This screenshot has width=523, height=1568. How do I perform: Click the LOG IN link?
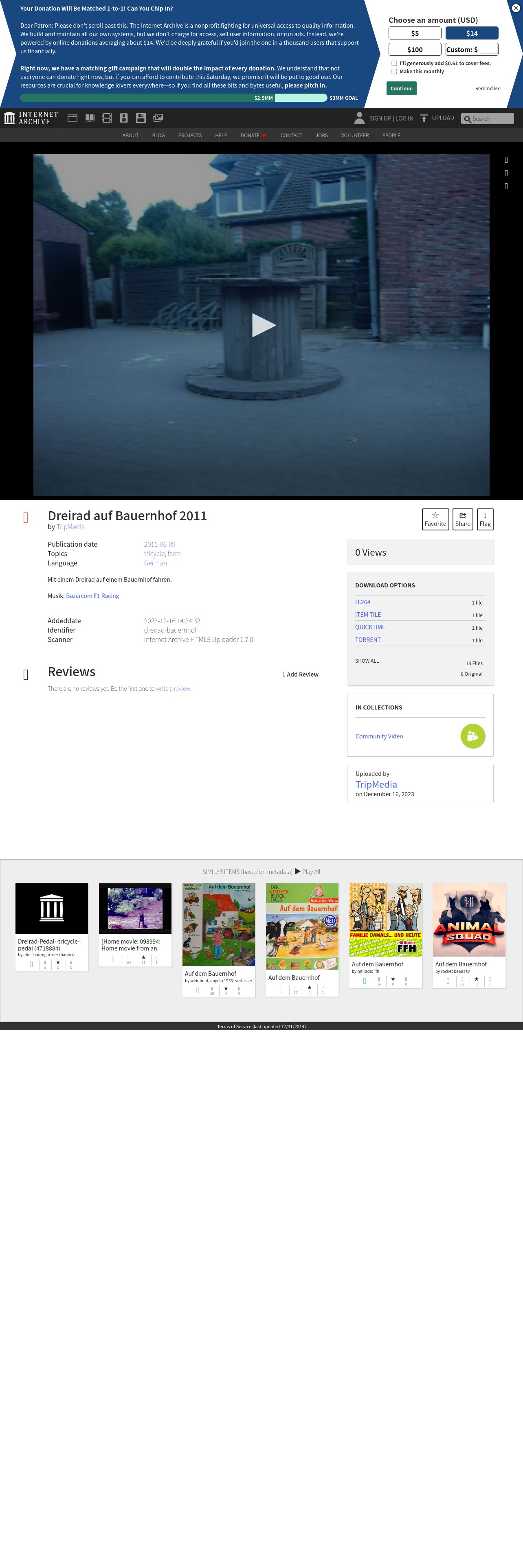click(x=404, y=119)
